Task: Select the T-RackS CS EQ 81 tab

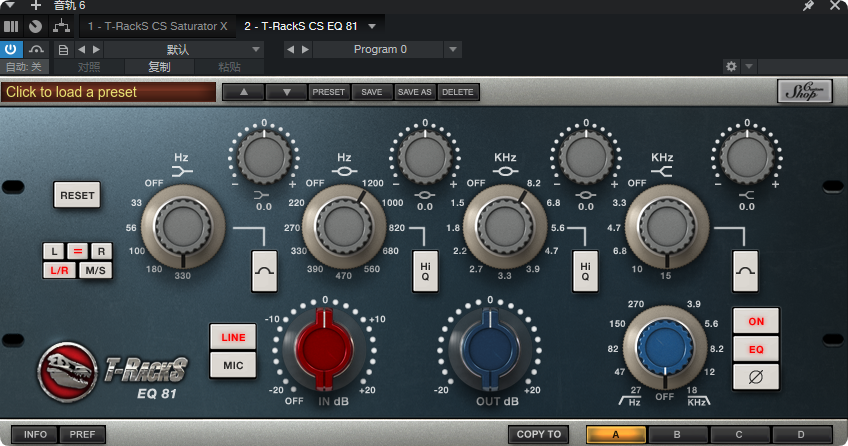Action: pos(301,26)
